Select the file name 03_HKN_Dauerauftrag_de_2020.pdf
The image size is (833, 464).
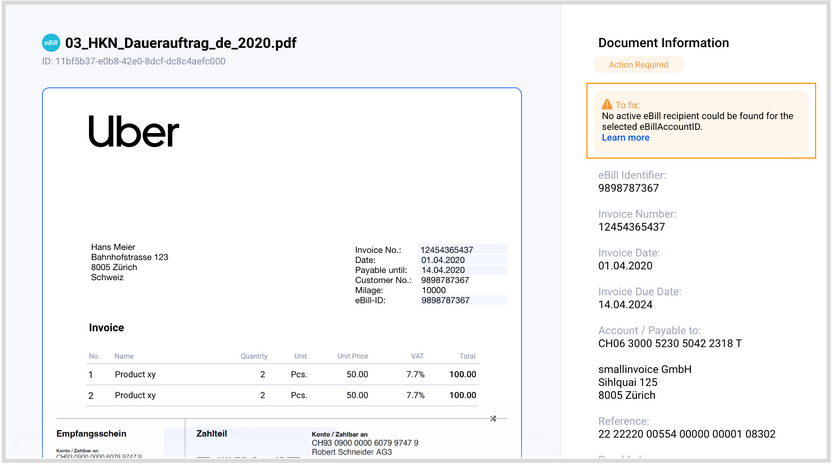coord(181,43)
